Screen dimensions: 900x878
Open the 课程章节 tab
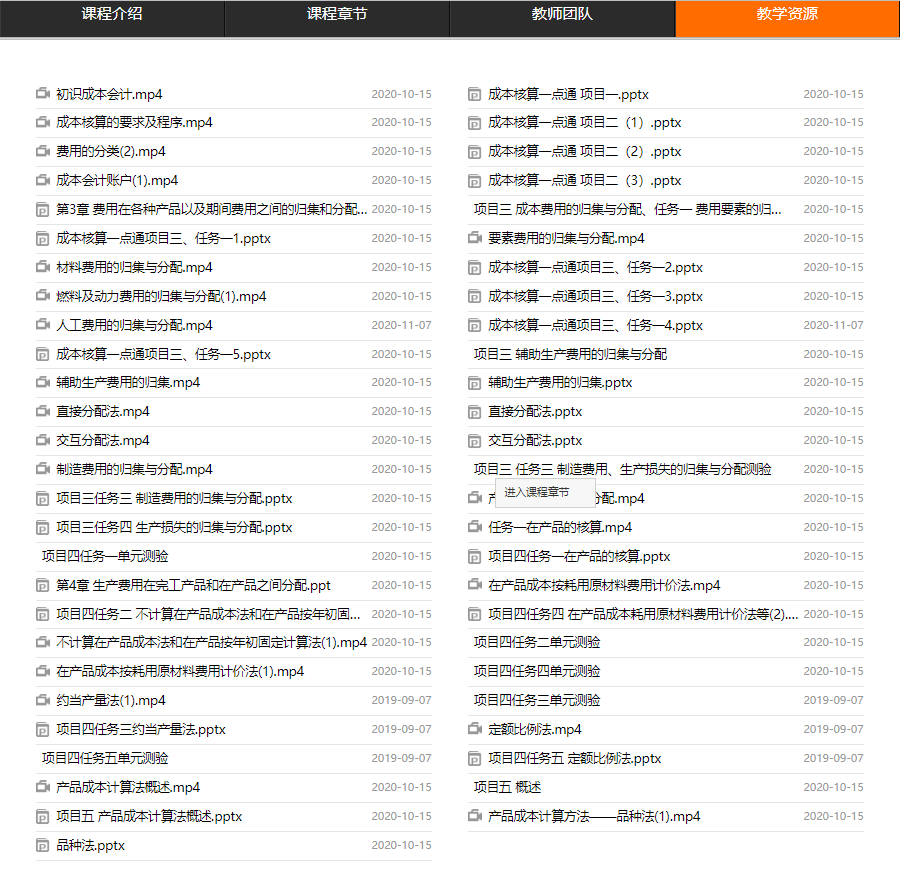337,15
